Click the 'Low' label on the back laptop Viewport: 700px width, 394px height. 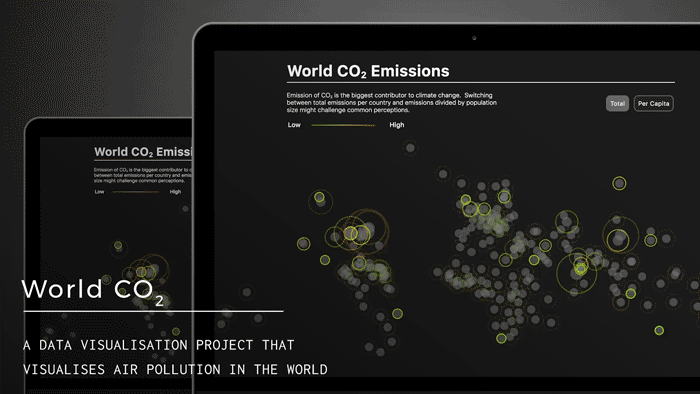click(99, 192)
